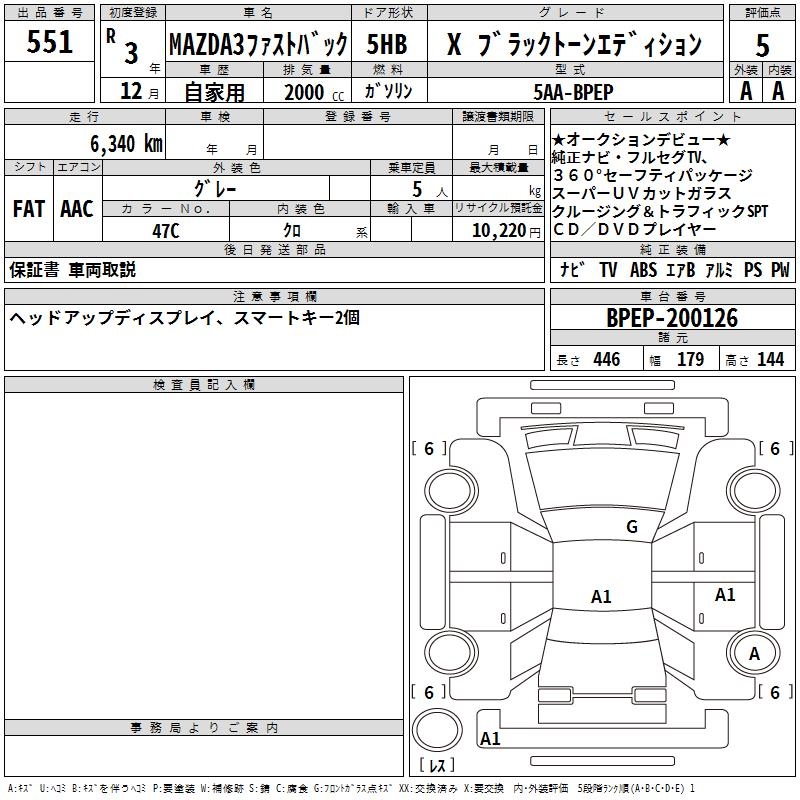Image resolution: width=800 pixels, height=800 pixels.
Task: Click the PW equipment label
Action: 780,269
